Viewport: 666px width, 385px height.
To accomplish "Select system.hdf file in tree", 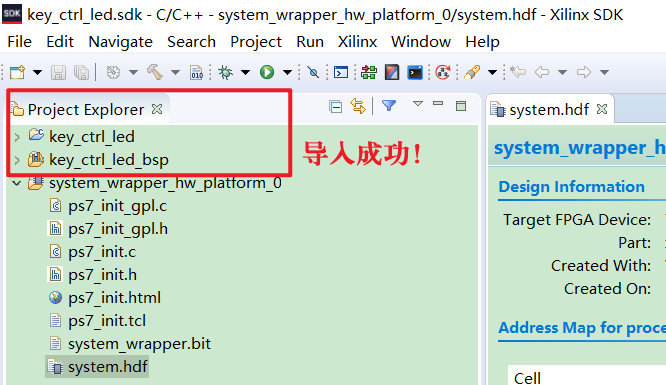I will click(108, 367).
